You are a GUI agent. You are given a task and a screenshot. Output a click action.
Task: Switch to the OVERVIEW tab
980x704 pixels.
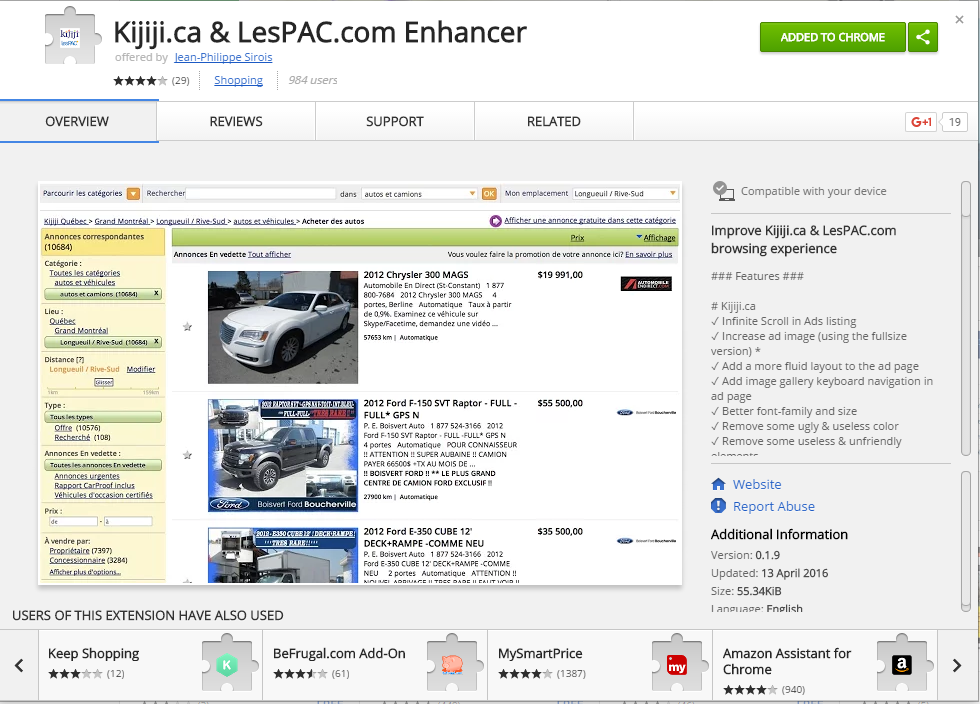(78, 122)
